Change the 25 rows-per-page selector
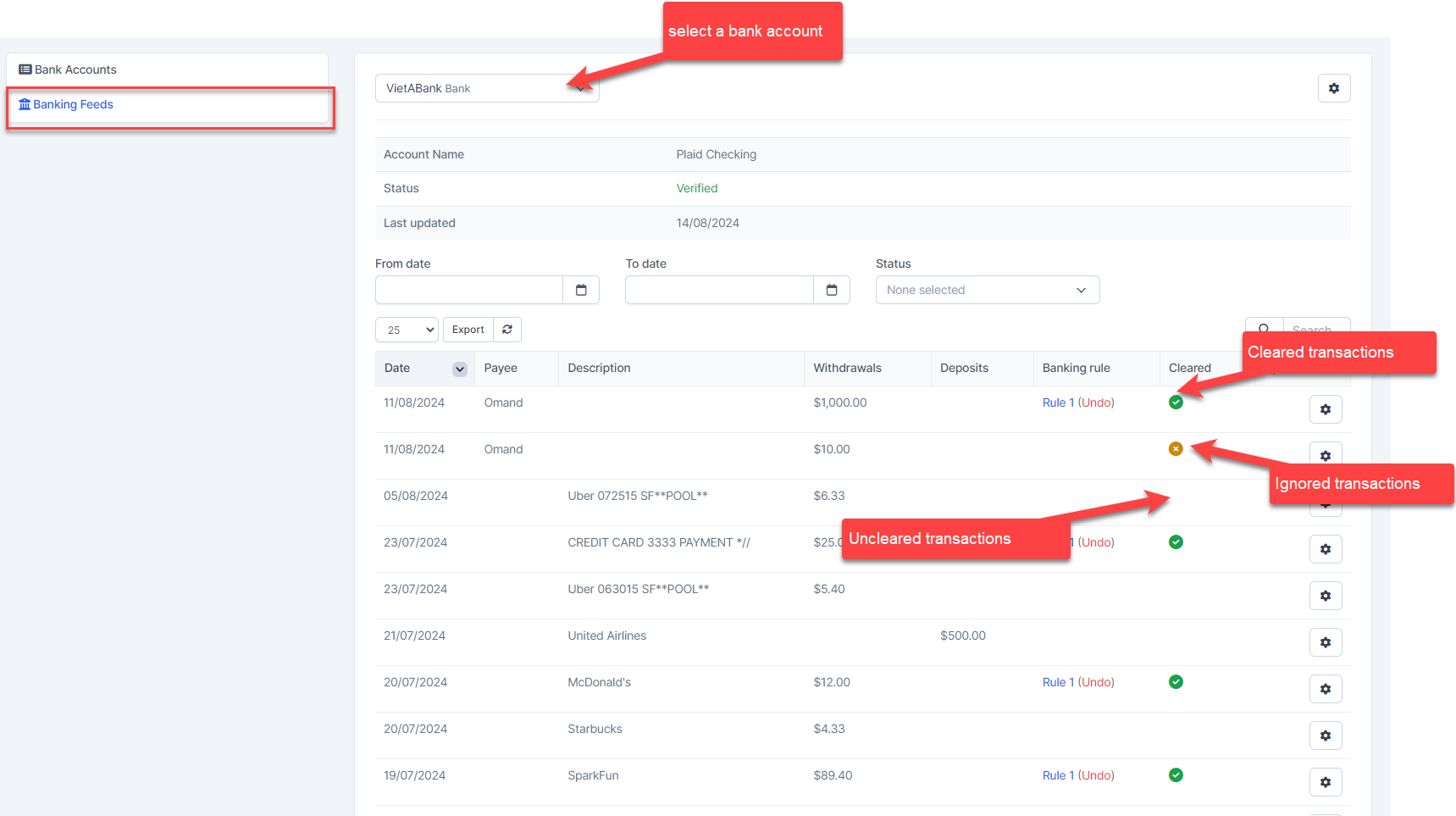This screenshot has width=1456, height=816. (407, 330)
